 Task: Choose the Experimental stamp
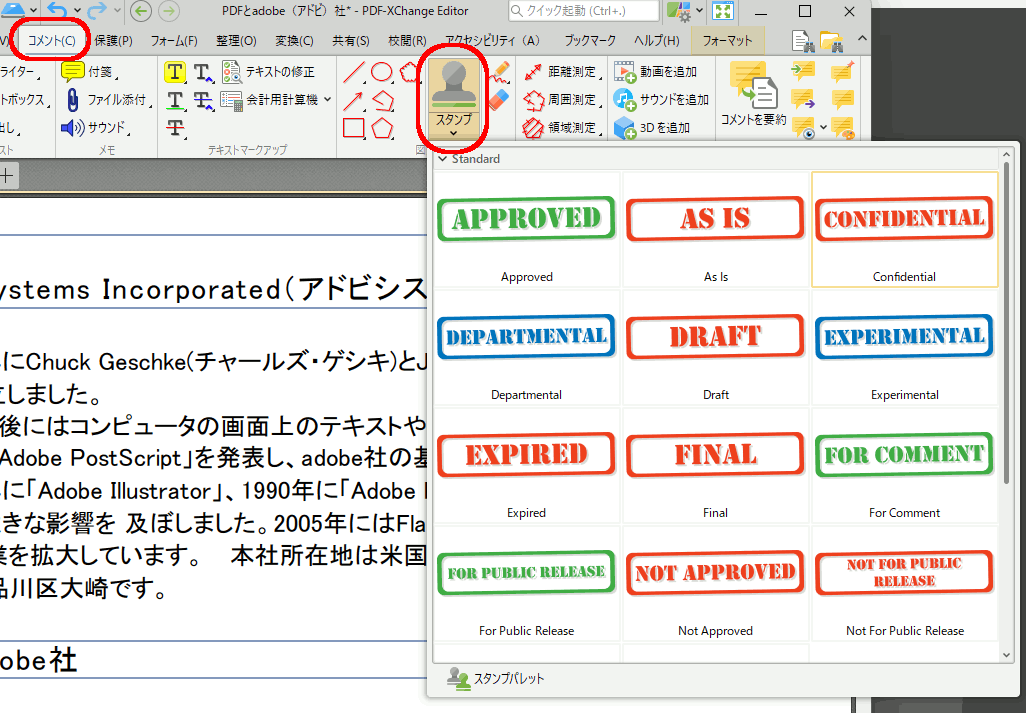coord(904,347)
